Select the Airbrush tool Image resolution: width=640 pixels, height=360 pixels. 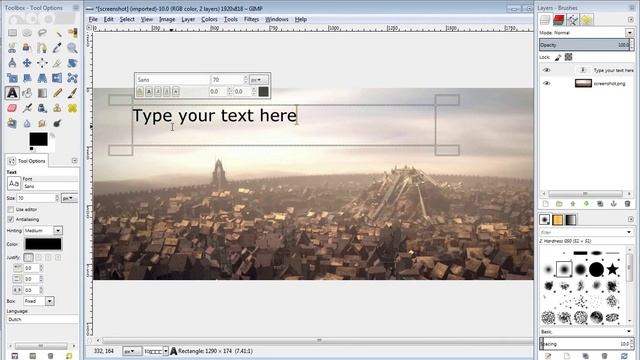tap(27, 108)
